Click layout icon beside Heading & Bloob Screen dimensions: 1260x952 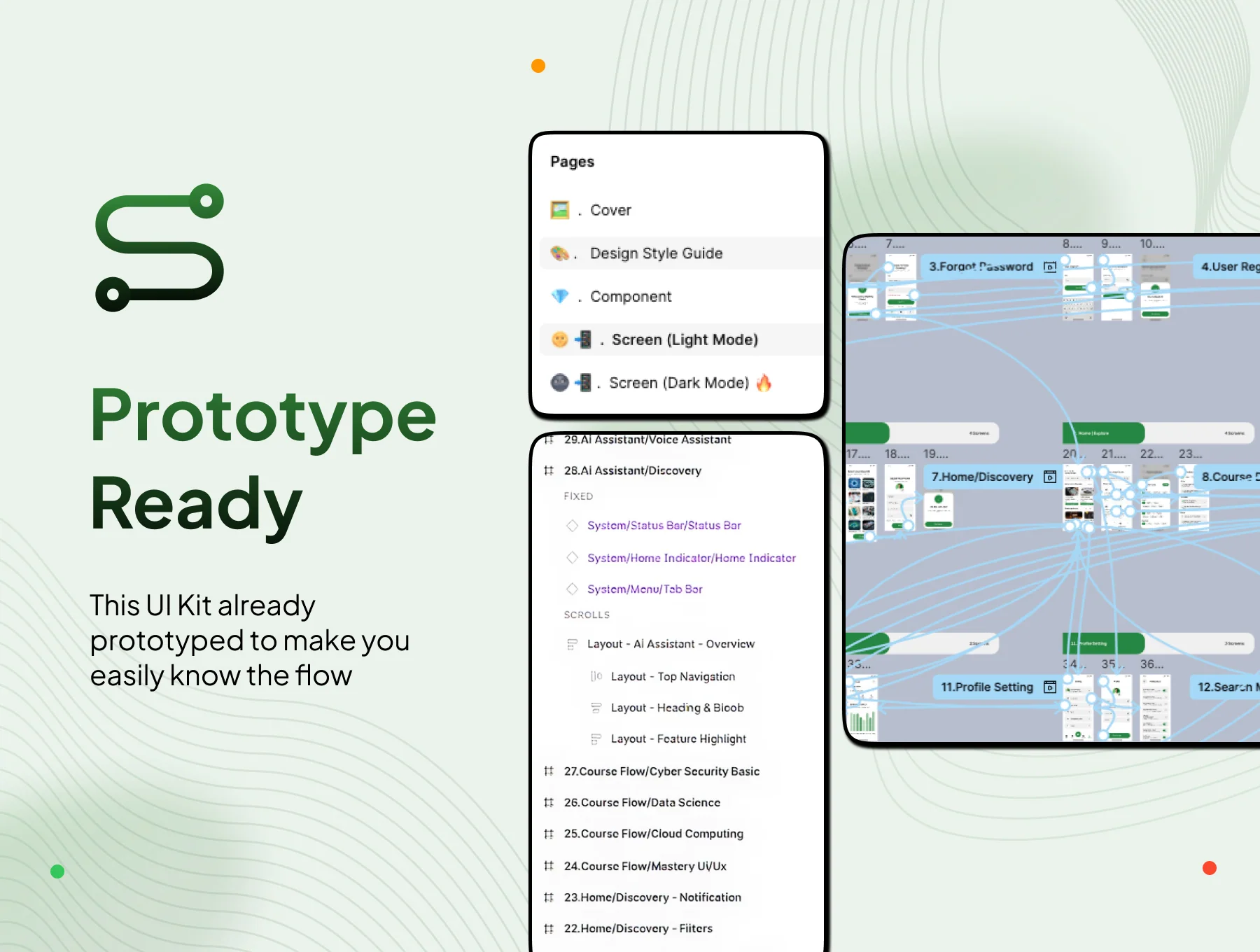point(596,708)
